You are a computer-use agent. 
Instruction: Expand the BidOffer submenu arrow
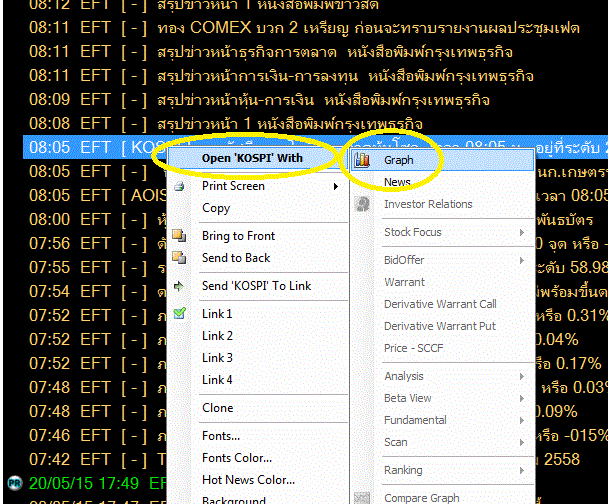(522, 260)
